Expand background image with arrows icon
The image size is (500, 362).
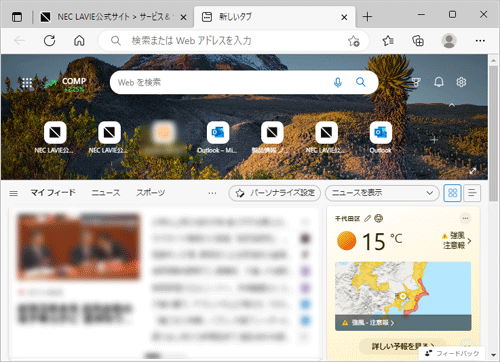[473, 171]
